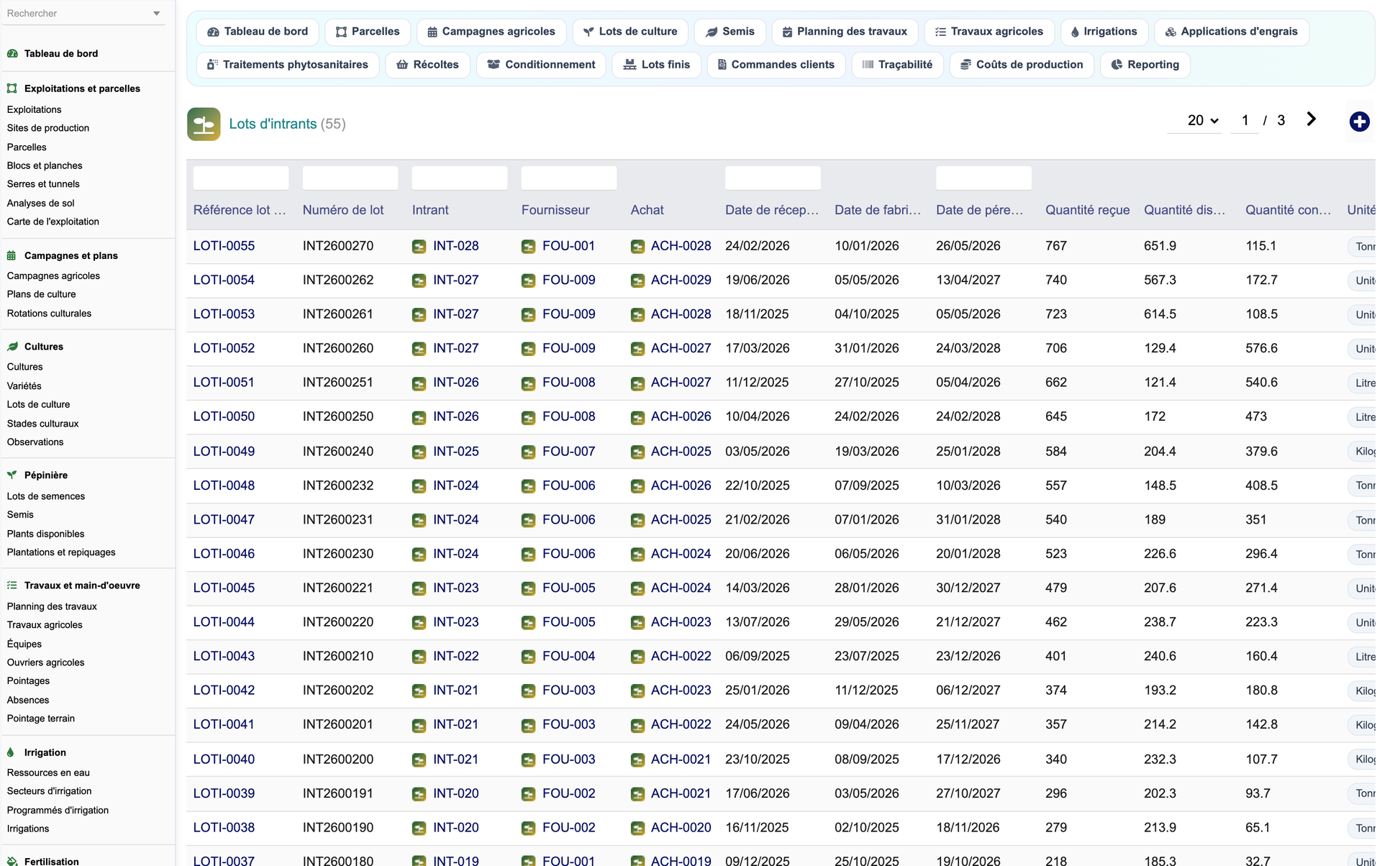Open Stades culturaux in sidebar
The width and height of the screenshot is (1400, 866).
[x=42, y=424]
